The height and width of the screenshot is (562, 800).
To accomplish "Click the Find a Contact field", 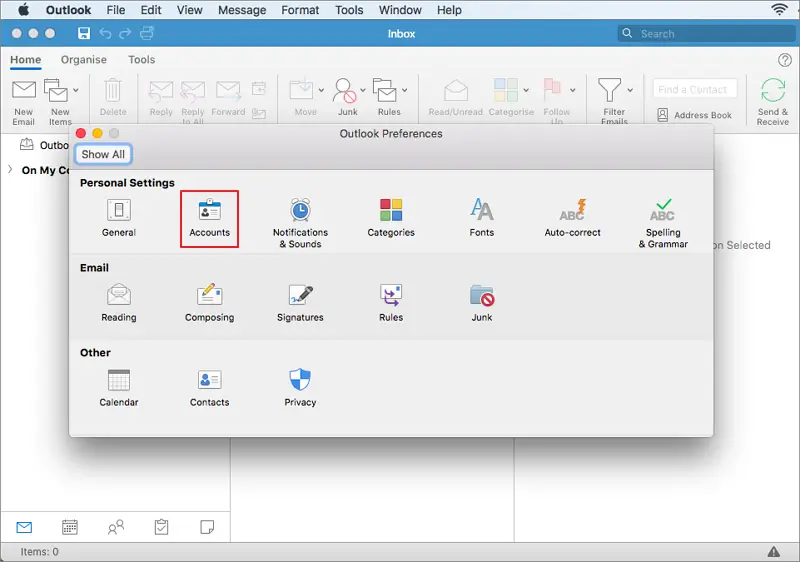I will click(x=695, y=89).
